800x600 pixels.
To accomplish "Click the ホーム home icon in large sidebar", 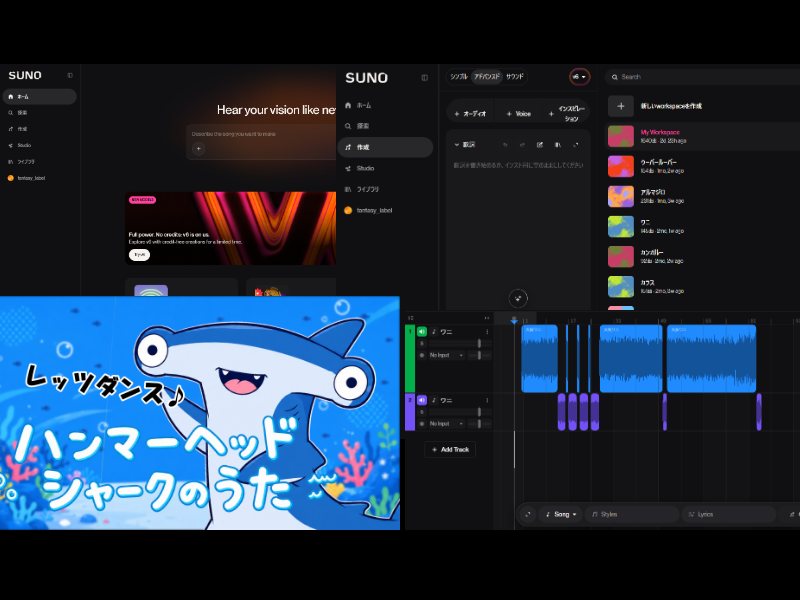I will [x=348, y=105].
